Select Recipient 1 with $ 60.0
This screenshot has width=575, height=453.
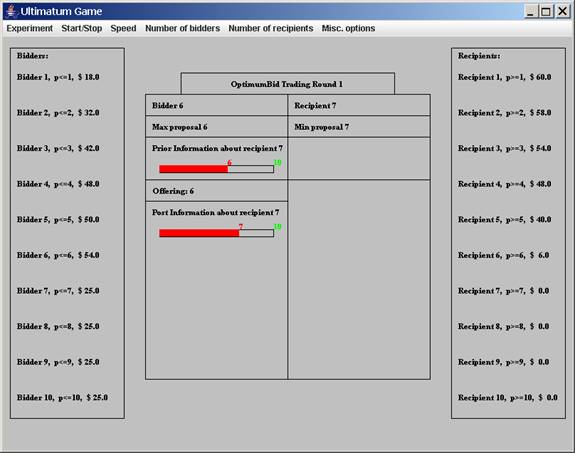[504, 77]
